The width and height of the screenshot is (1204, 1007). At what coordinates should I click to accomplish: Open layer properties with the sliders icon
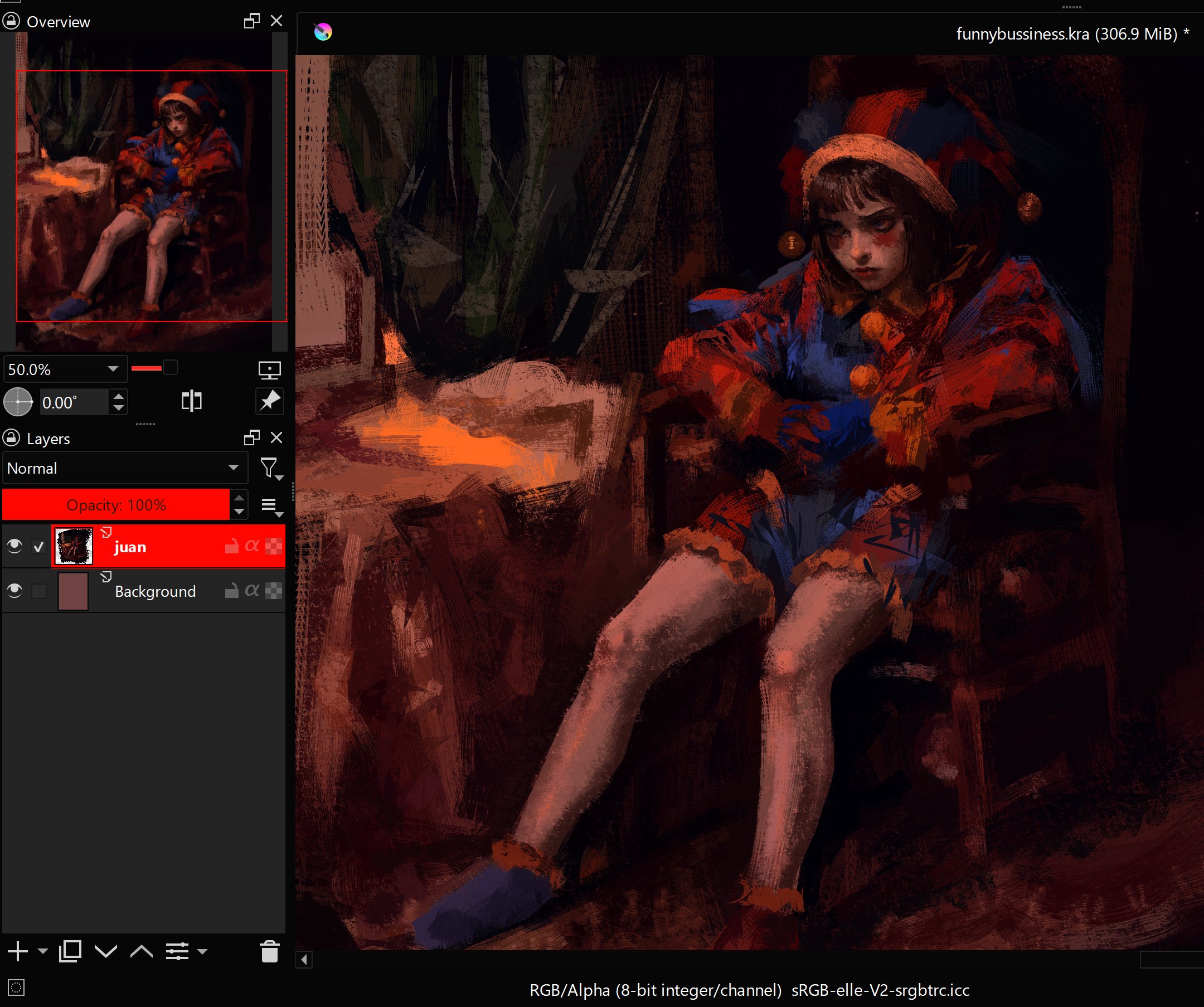(177, 952)
